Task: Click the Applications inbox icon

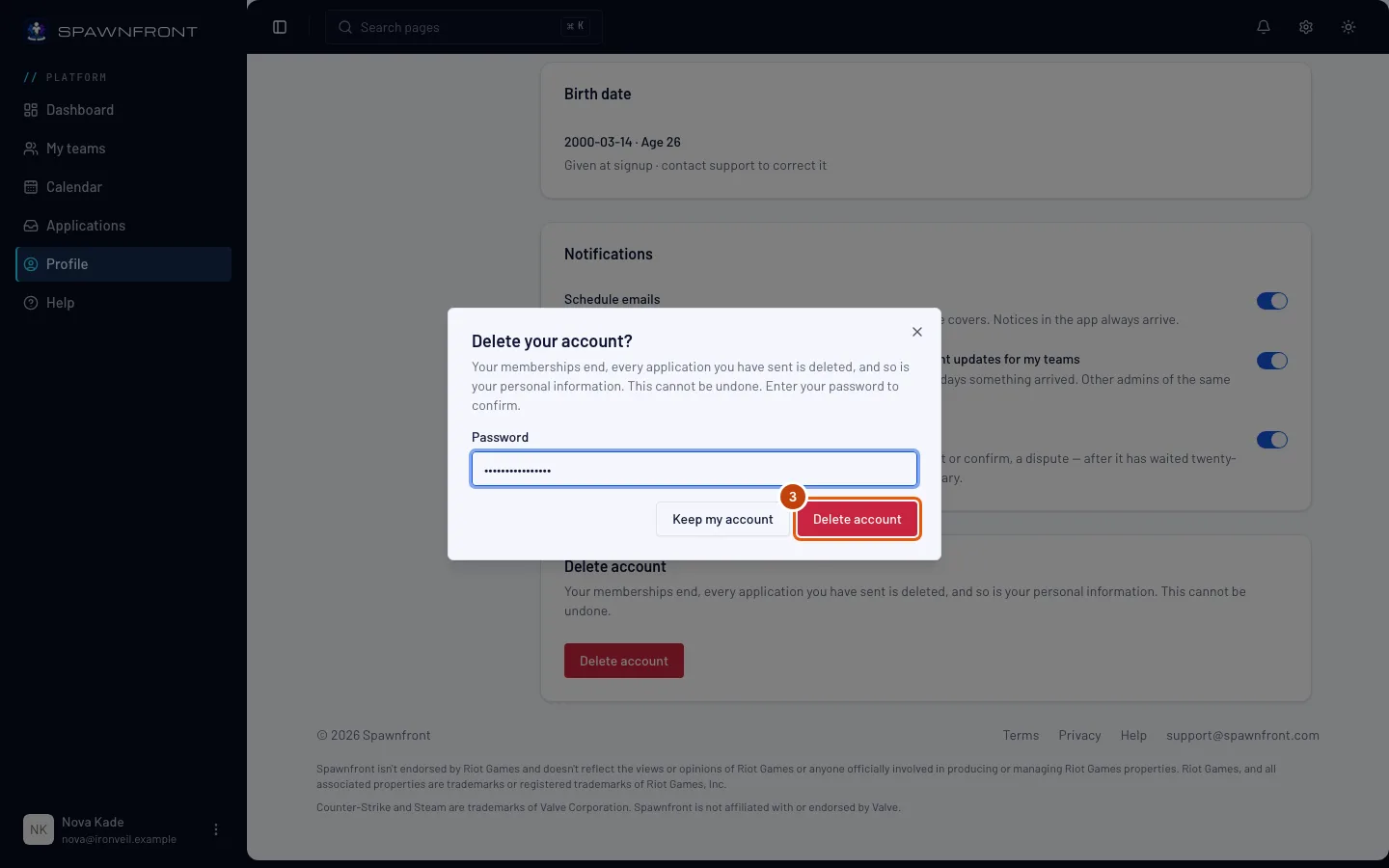Action: pos(31,226)
